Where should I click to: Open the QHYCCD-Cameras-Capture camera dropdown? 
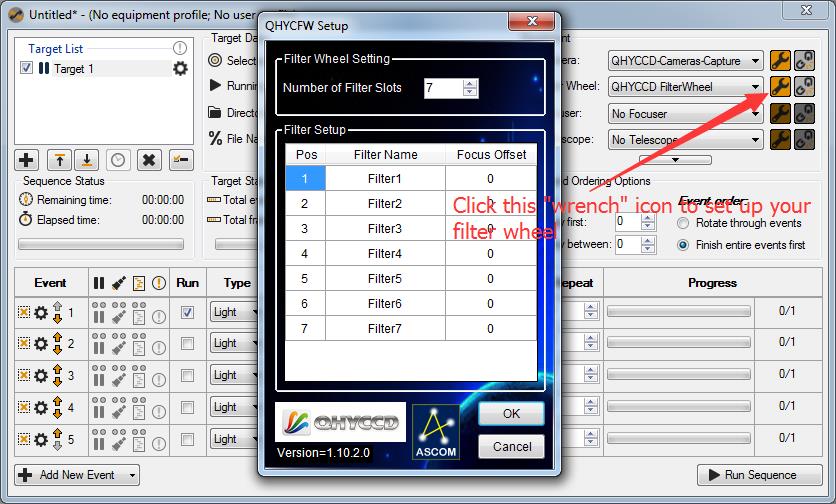click(x=685, y=61)
